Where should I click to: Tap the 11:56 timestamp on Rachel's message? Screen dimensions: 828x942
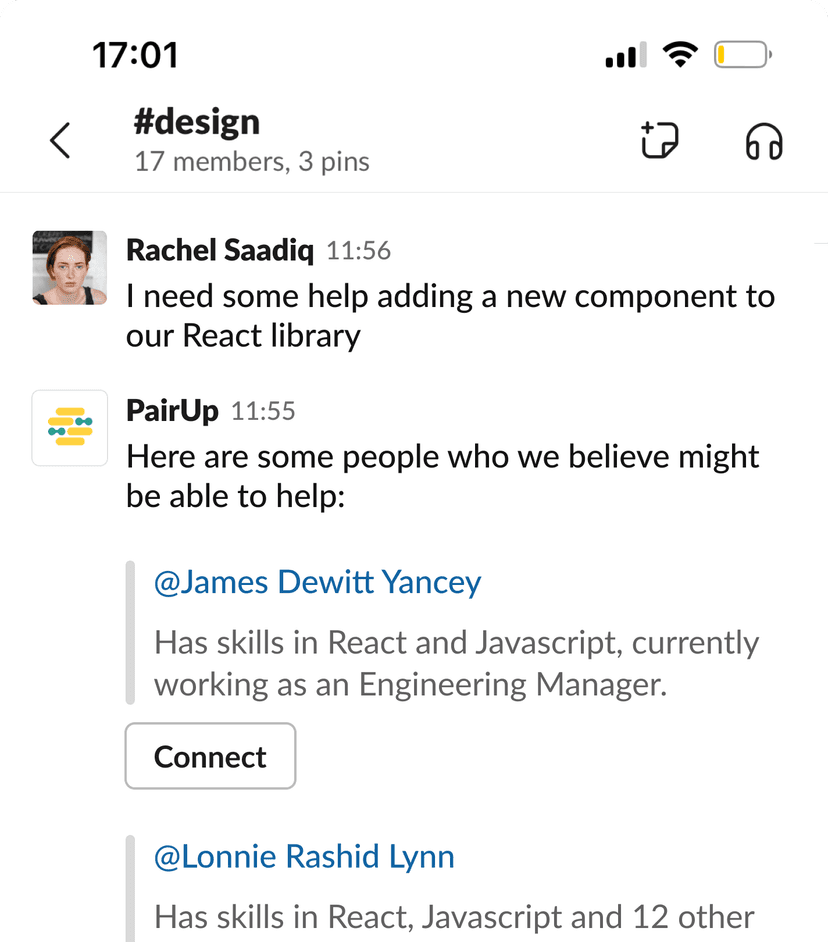363,251
